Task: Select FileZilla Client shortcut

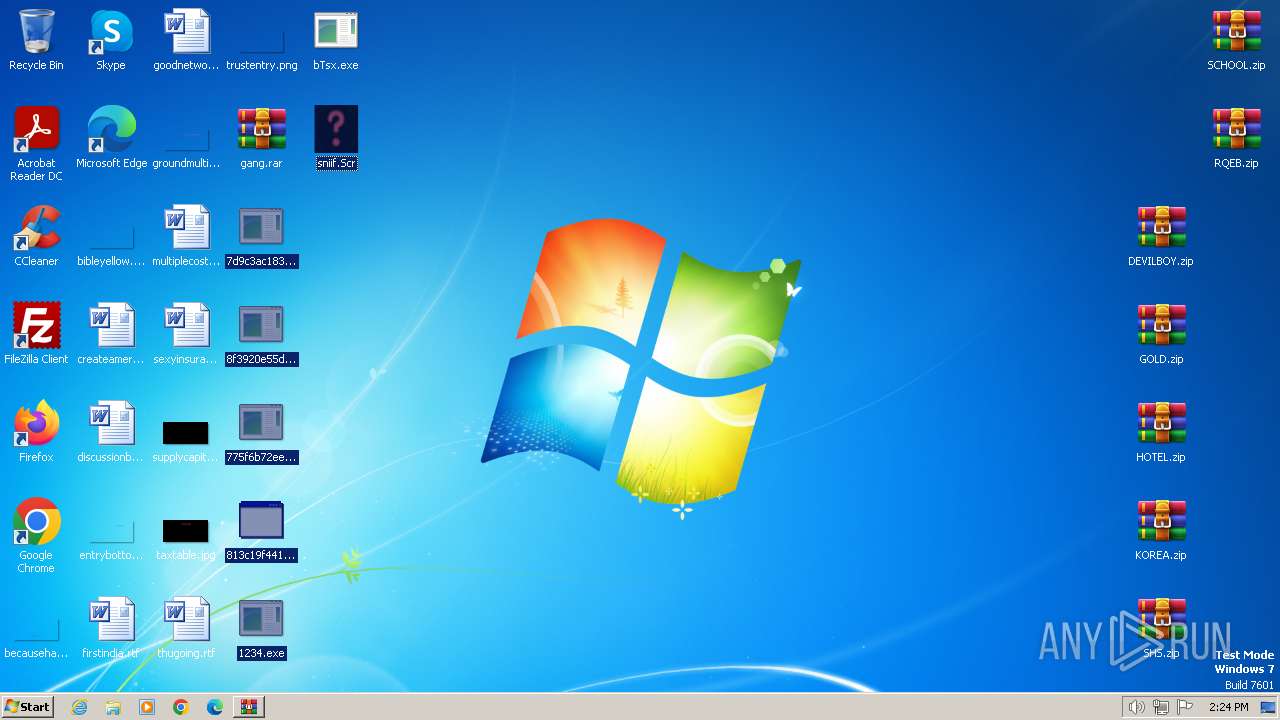Action: [36, 334]
